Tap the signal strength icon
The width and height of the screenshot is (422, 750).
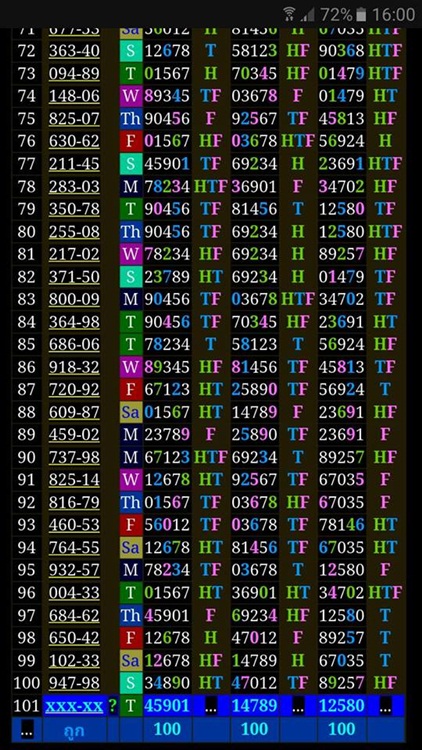pyautogui.click(x=307, y=15)
